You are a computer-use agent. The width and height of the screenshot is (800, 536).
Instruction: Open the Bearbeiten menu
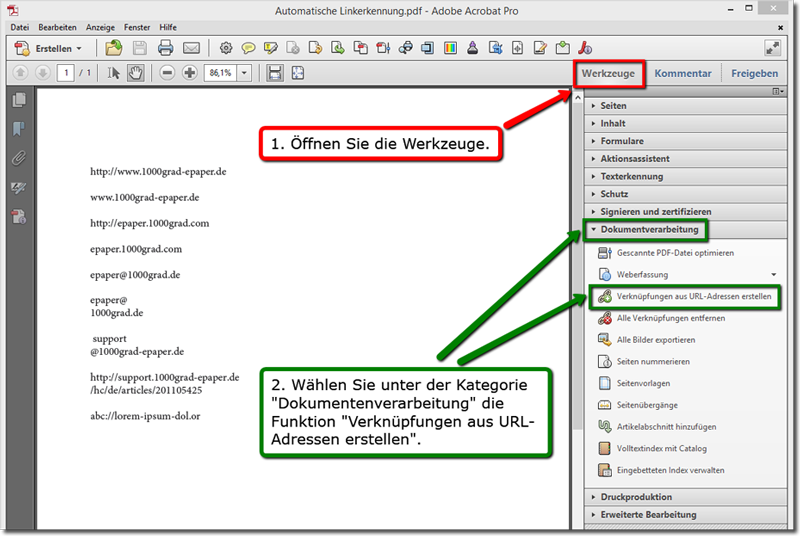[x=57, y=28]
